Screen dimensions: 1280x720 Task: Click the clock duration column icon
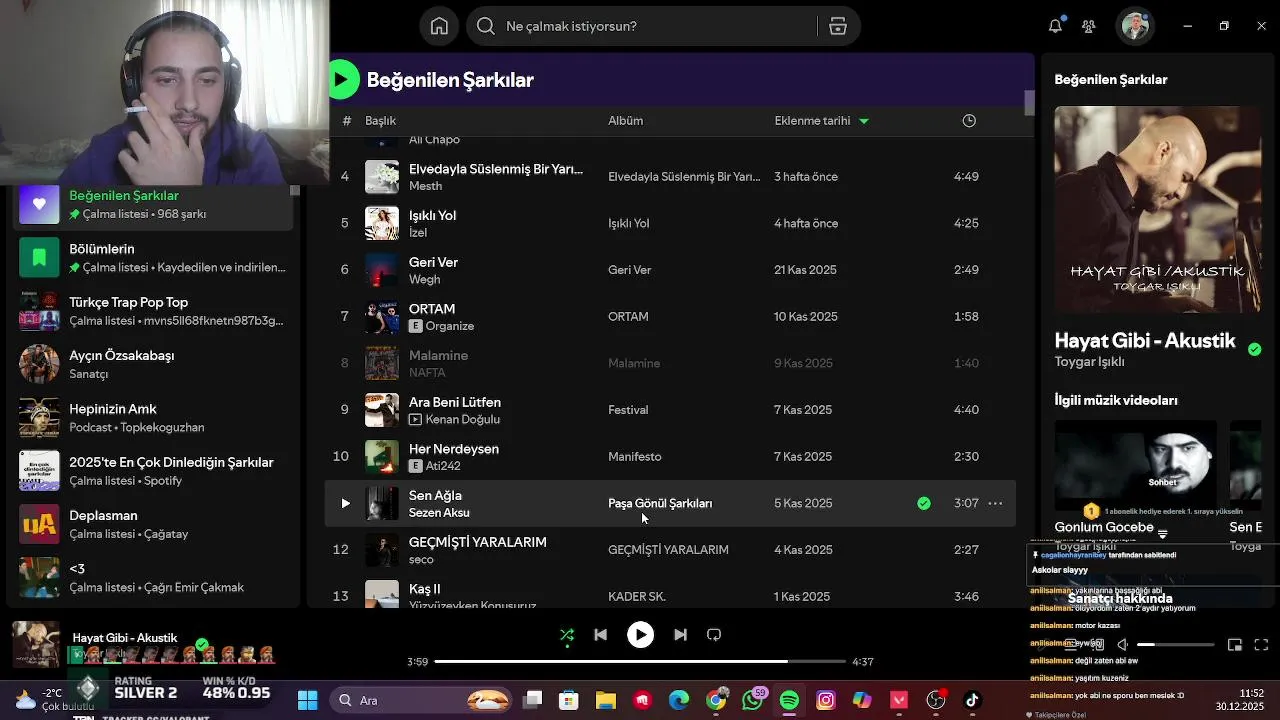click(969, 120)
